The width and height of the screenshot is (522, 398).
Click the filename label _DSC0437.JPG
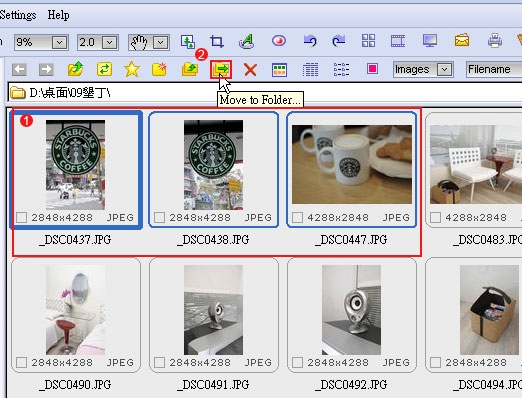point(75,240)
